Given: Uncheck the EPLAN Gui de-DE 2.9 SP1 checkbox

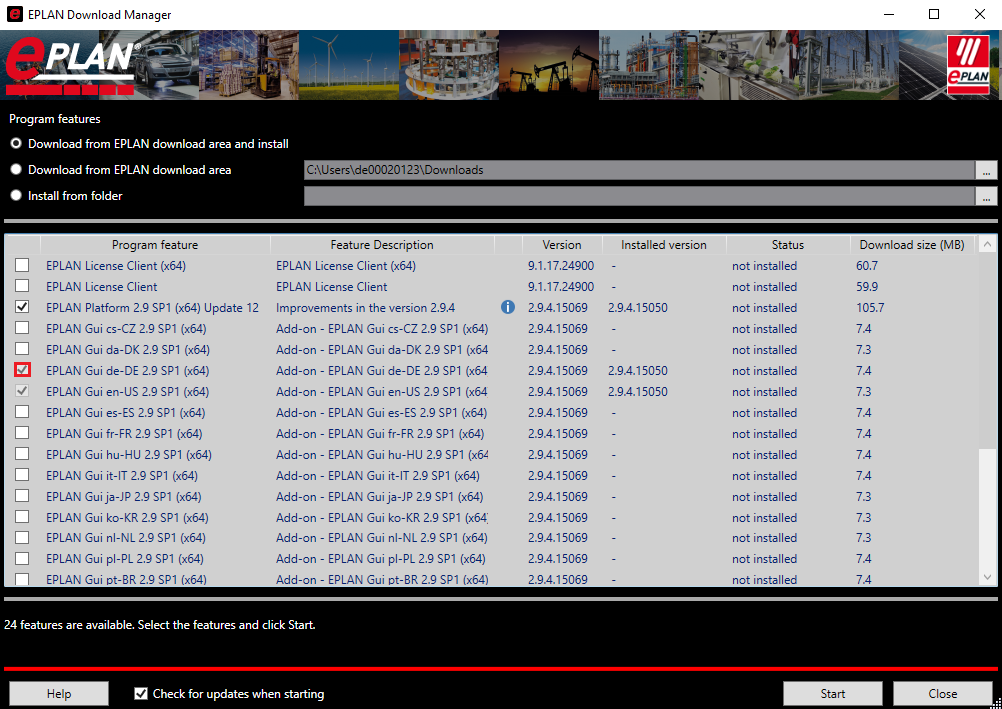Looking at the screenshot, I should point(22,370).
